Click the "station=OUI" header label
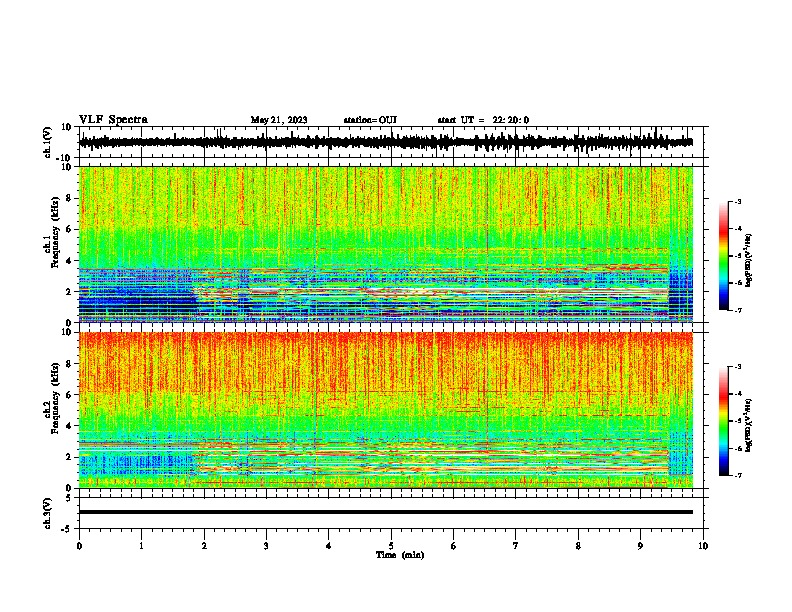This screenshot has width=792, height=612. tap(370, 120)
